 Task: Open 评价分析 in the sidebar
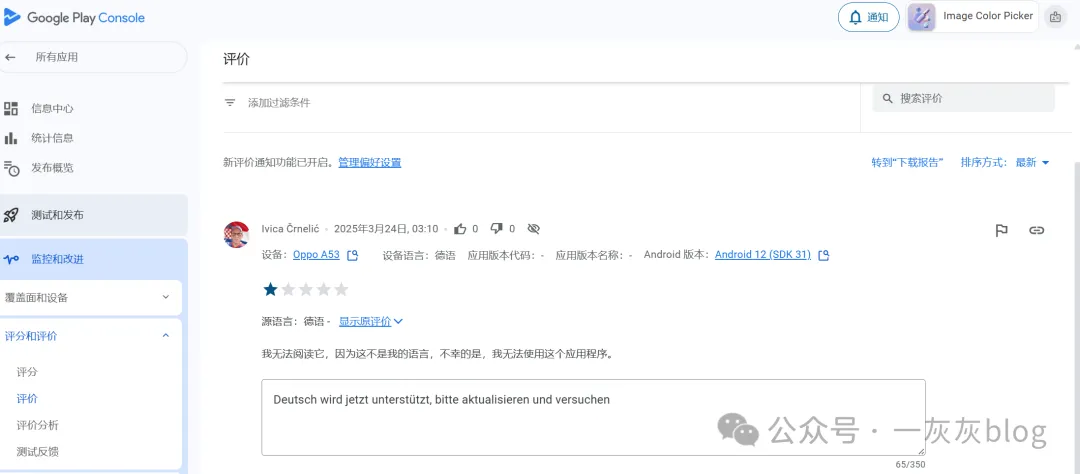tap(38, 425)
